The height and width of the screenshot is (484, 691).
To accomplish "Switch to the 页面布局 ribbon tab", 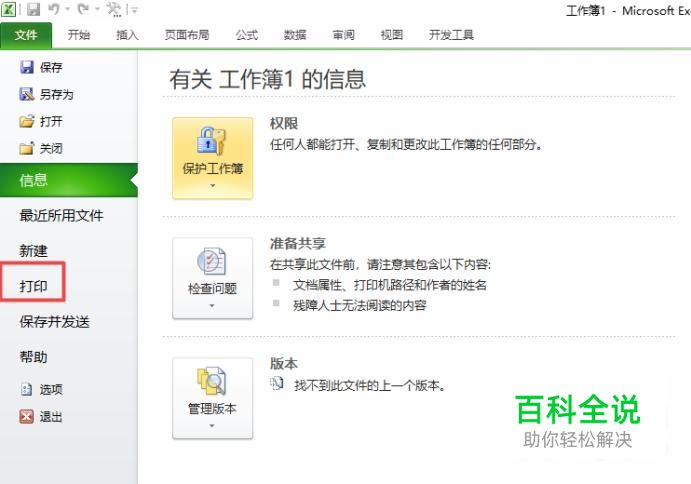I will point(187,35).
